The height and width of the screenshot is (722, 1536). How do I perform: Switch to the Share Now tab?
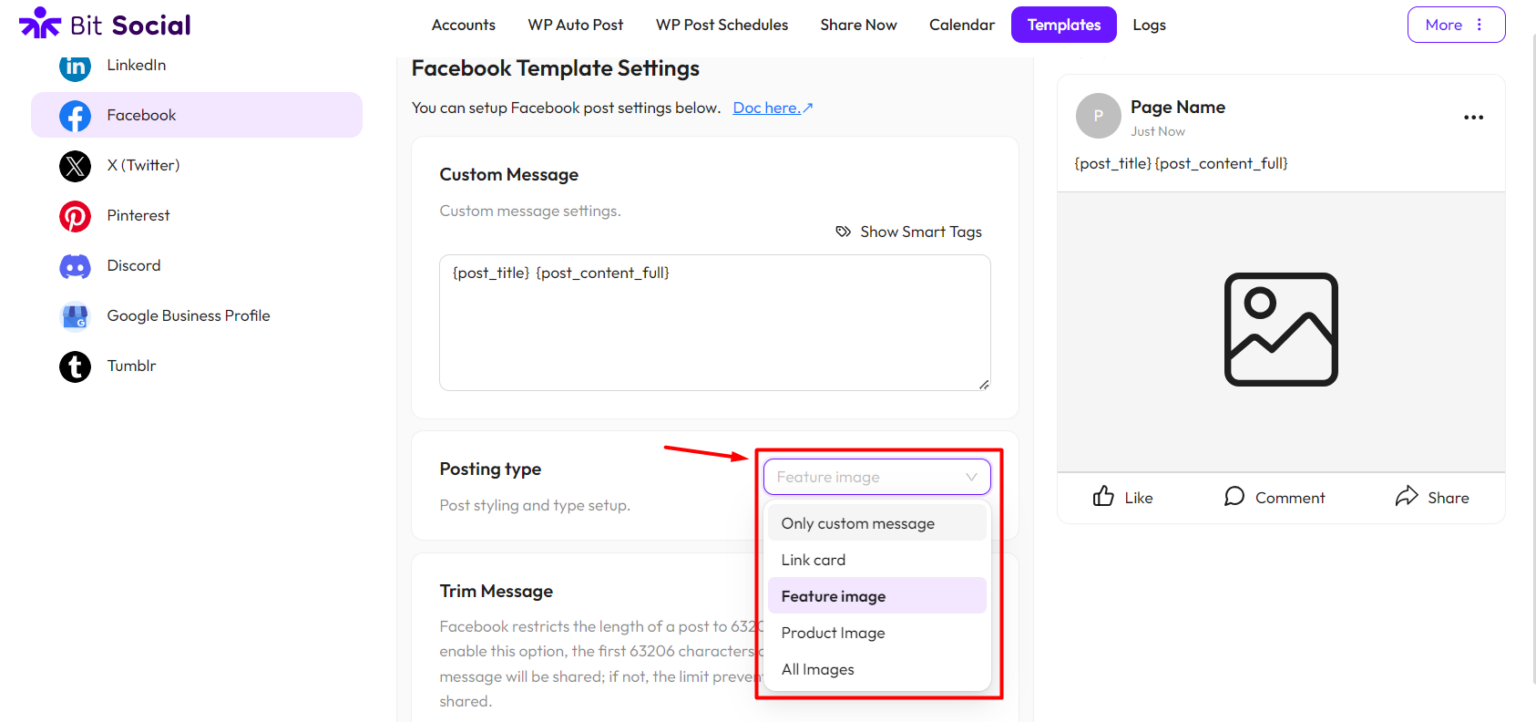pos(858,25)
